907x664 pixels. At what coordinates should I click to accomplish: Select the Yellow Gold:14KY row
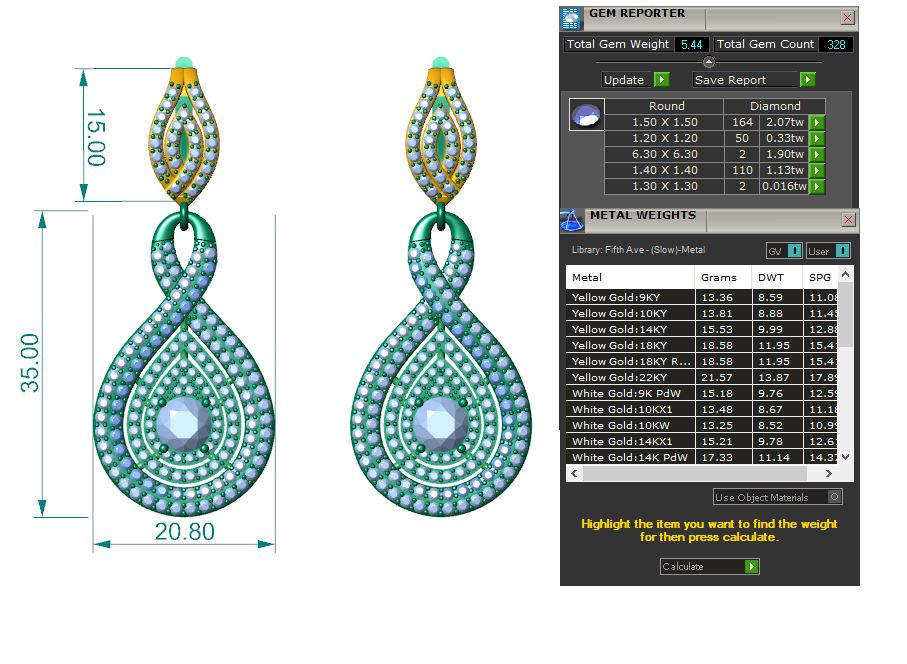click(630, 329)
